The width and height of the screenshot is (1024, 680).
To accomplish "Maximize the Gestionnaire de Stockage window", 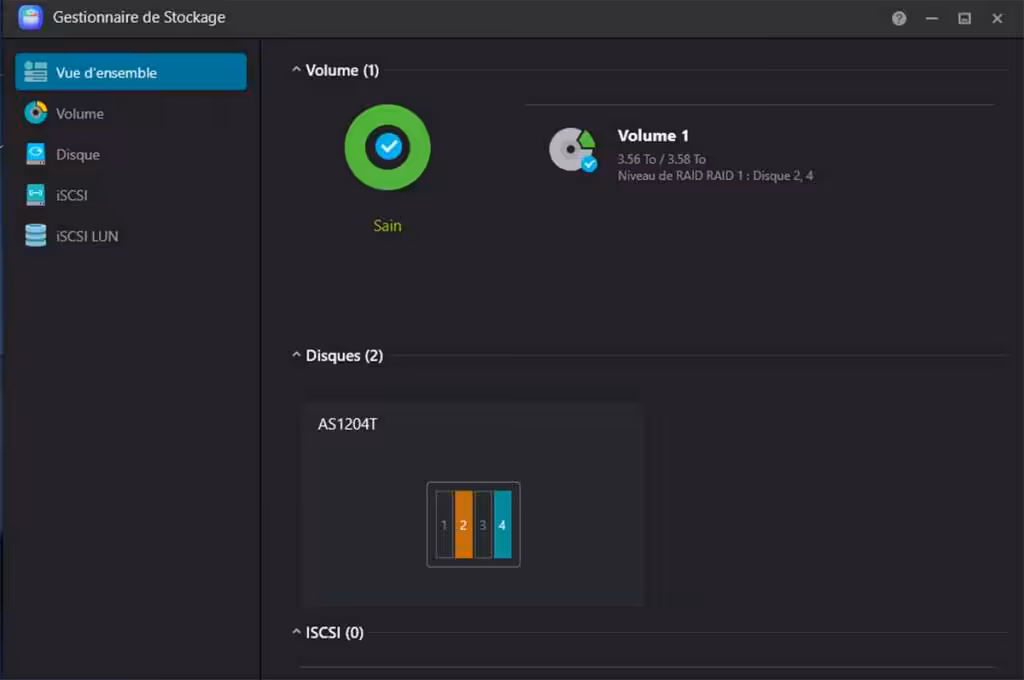I will (x=965, y=18).
